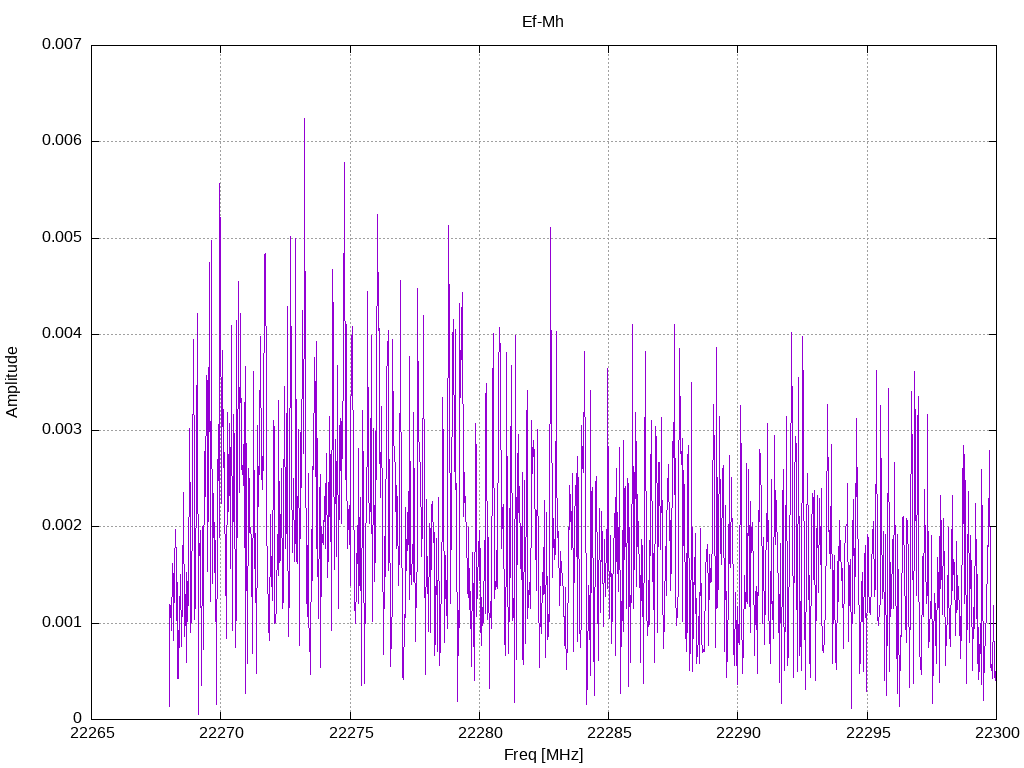Click the Freq [MHz] x-axis label

point(543,755)
